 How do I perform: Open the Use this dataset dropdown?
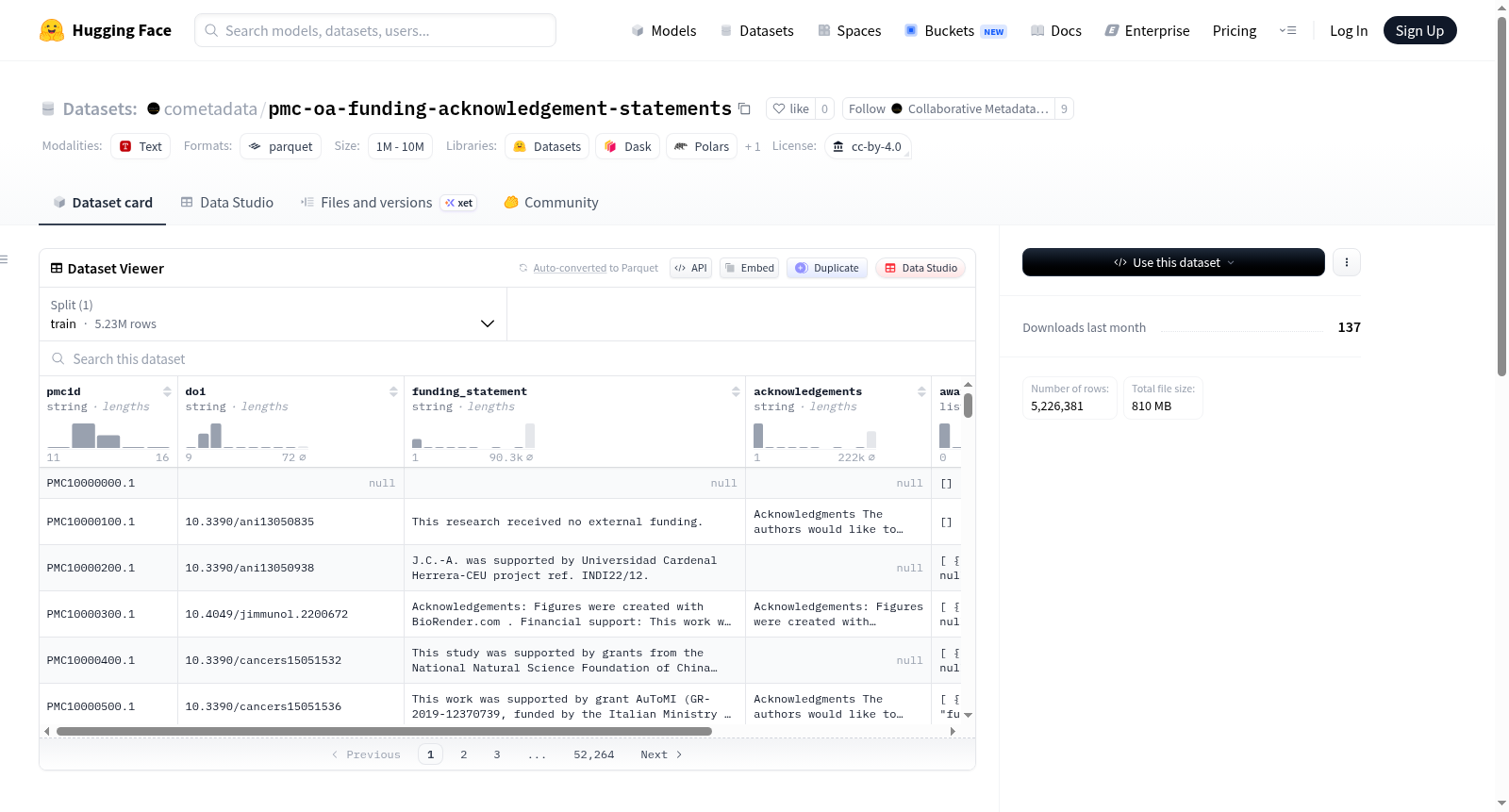point(1173,262)
